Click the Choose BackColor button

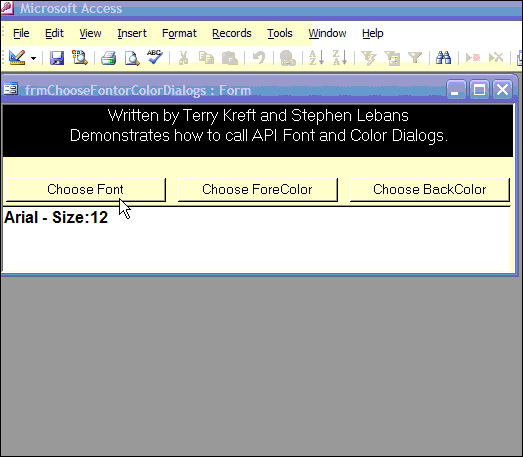[x=430, y=189]
